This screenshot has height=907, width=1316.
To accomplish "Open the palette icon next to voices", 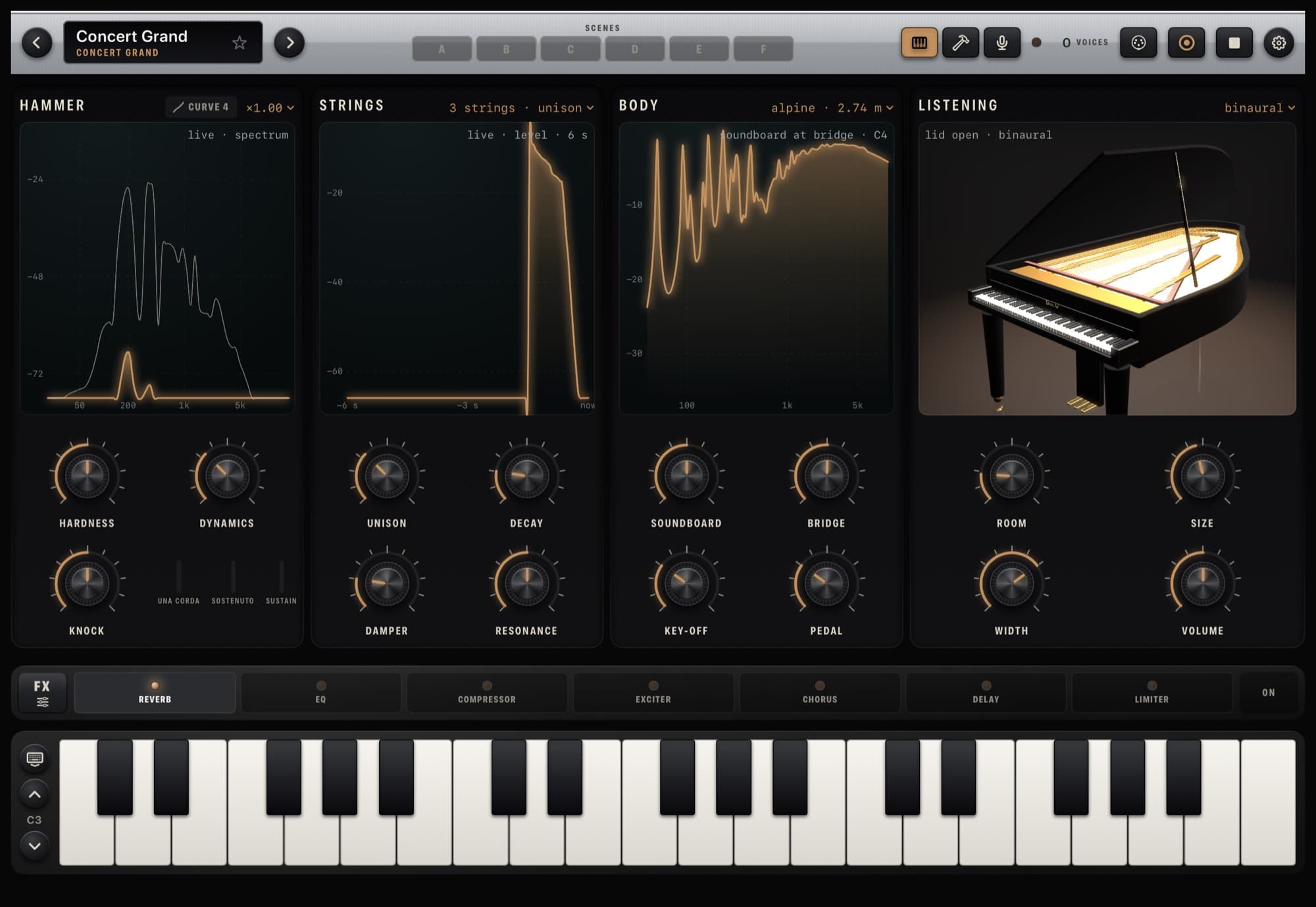I will pos(1138,43).
